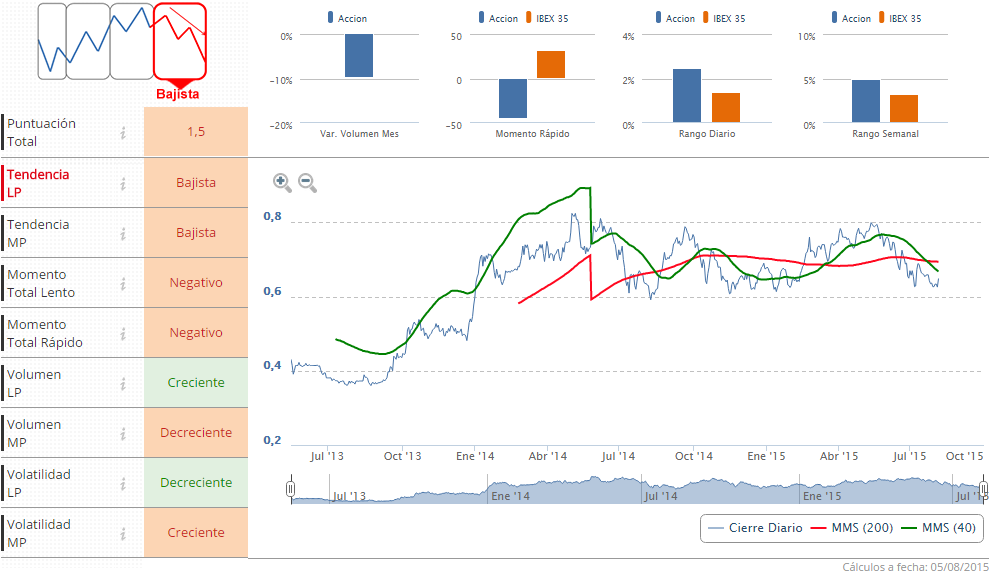Click the zoom in magnifier icon
This screenshot has height=586, width=1001.
(282, 182)
